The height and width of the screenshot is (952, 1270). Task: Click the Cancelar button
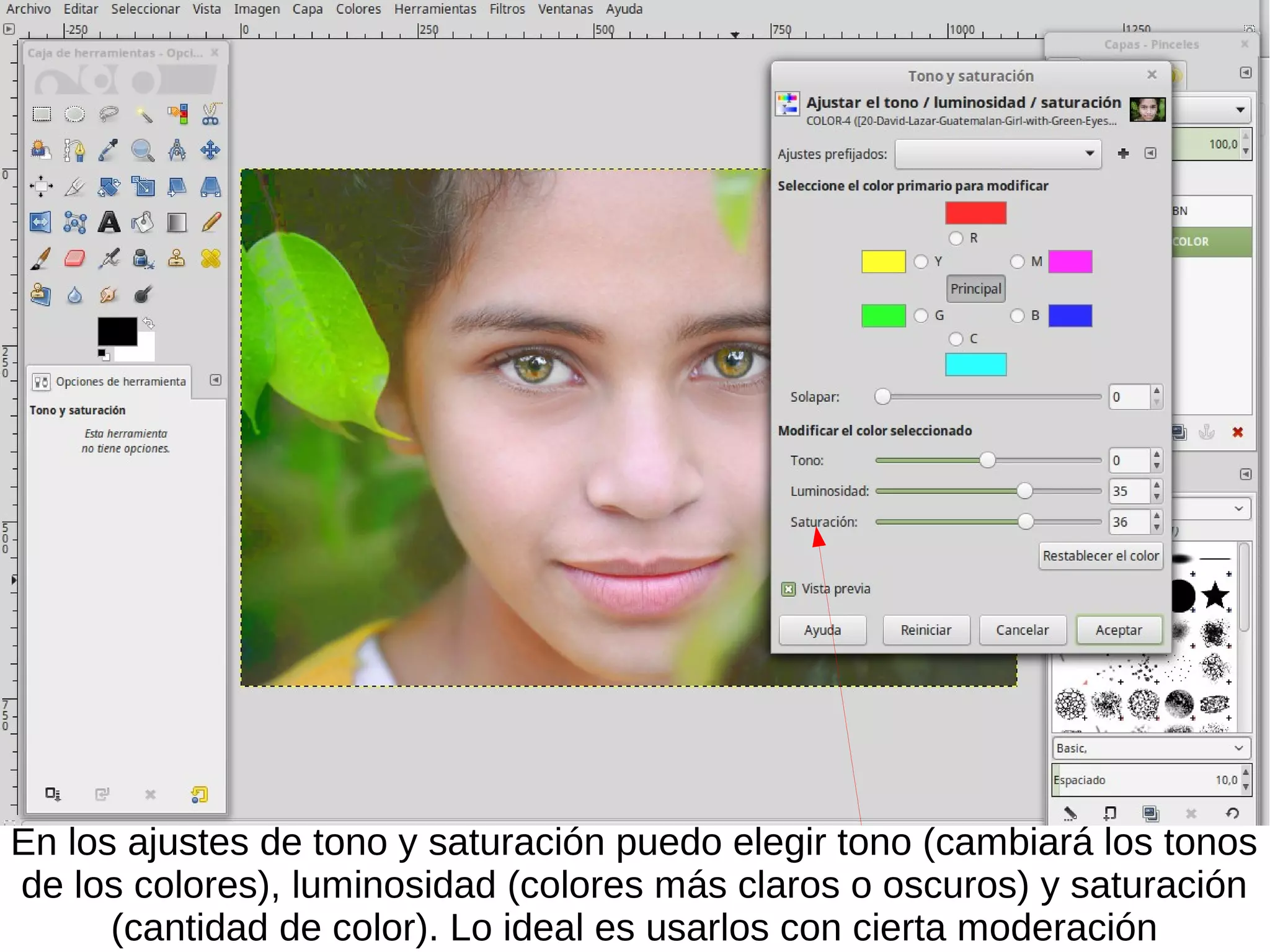(x=1023, y=630)
